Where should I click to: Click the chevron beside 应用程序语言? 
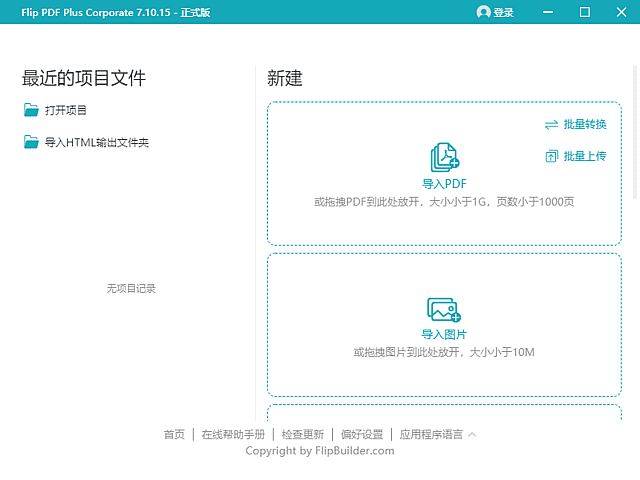472,435
